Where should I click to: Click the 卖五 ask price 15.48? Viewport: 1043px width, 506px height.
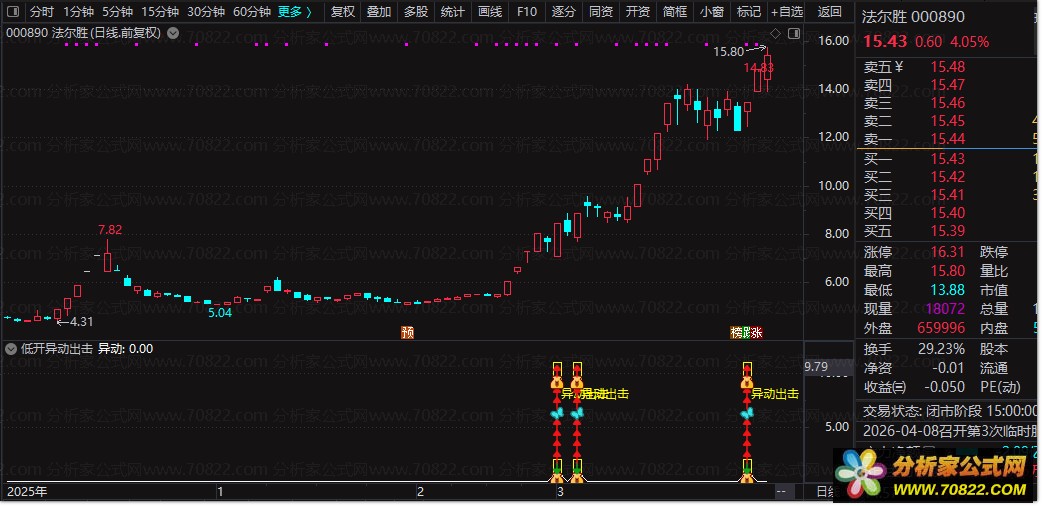[x=948, y=66]
